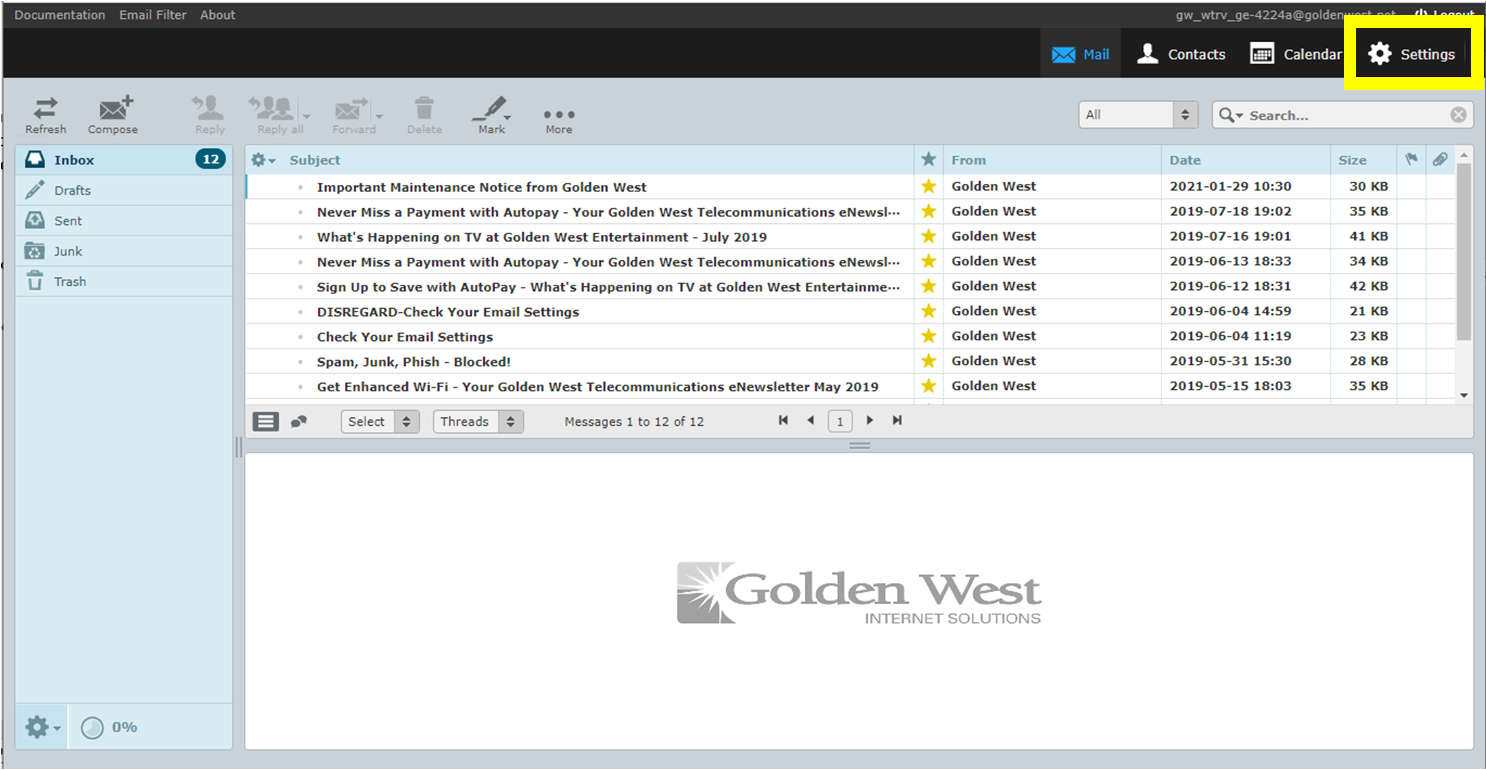
Task: Switch to threads view mode icon
Action: (299, 422)
